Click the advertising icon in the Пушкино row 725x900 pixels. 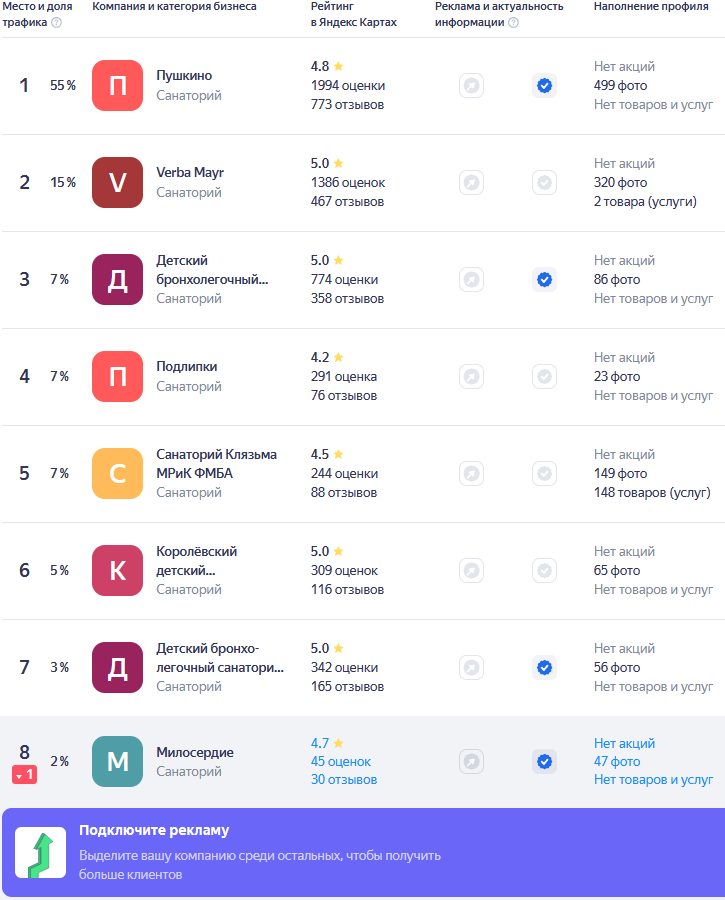[471, 86]
